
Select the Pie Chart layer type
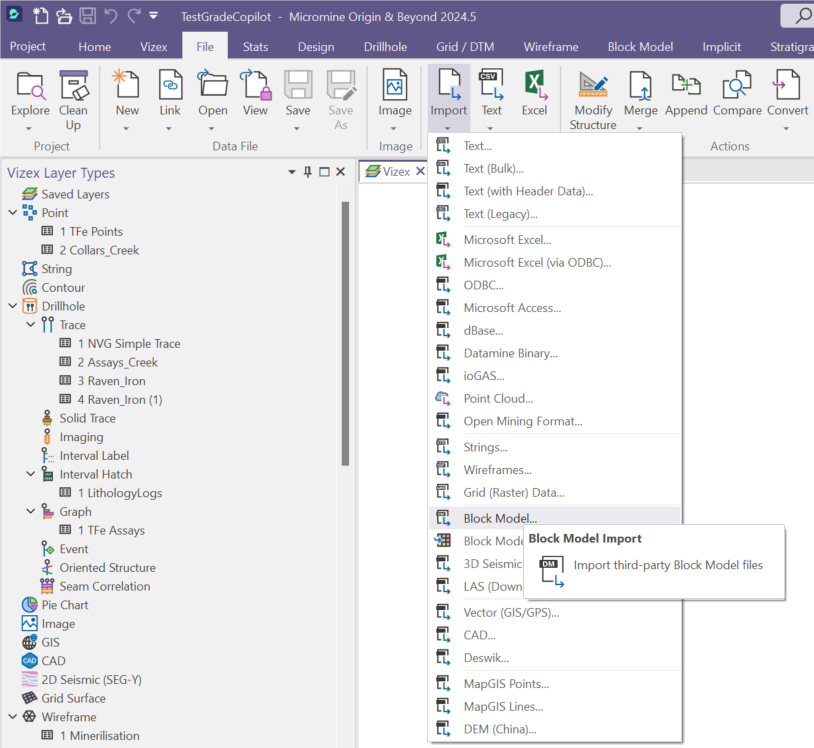click(x=64, y=605)
